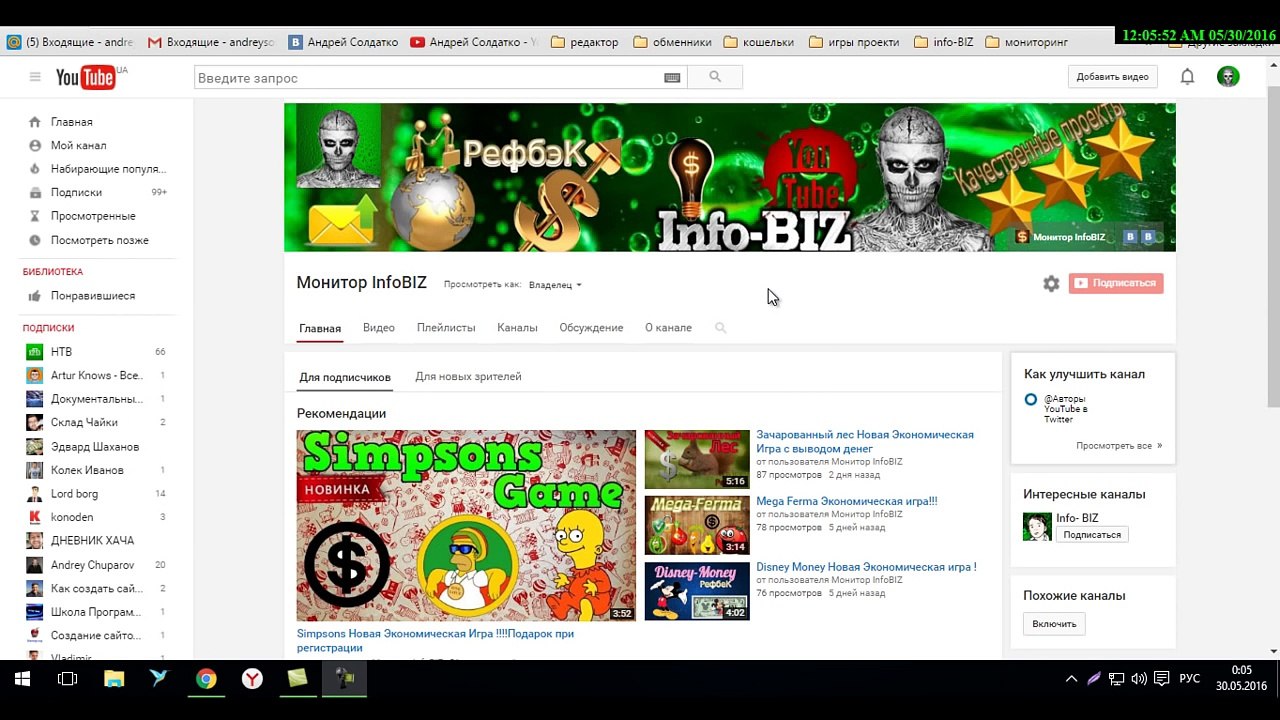This screenshot has height=720, width=1280.
Task: Open Disney Money Новая Экономическая игра link
Action: click(866, 567)
